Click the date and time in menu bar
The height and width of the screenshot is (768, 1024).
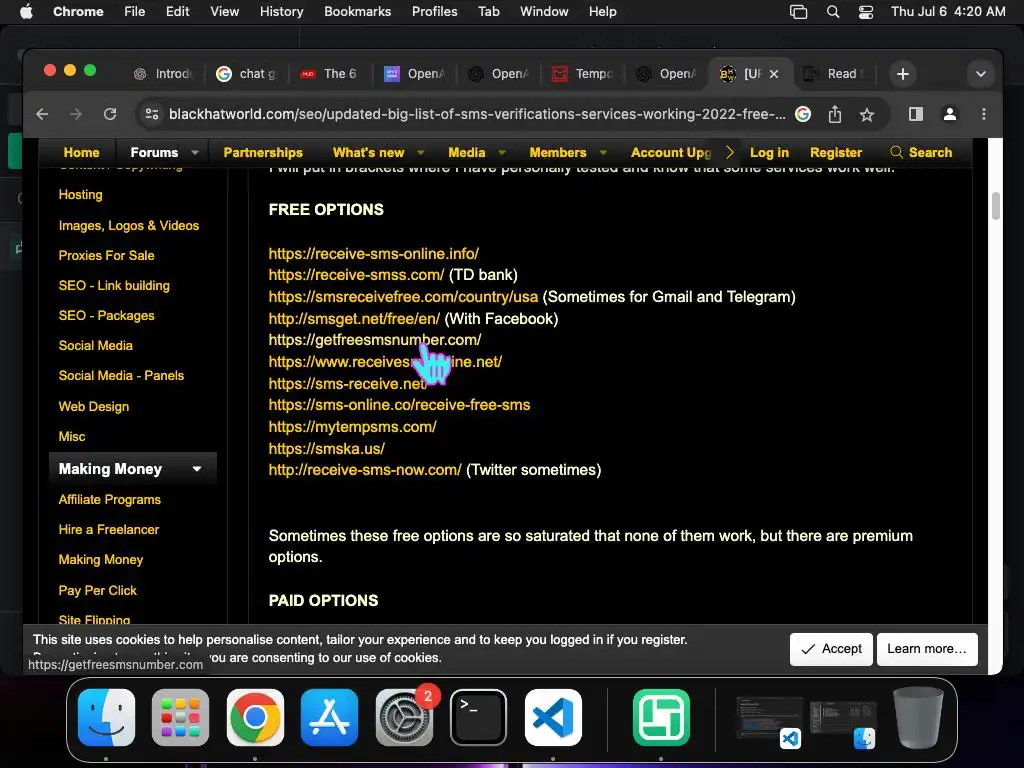(948, 12)
